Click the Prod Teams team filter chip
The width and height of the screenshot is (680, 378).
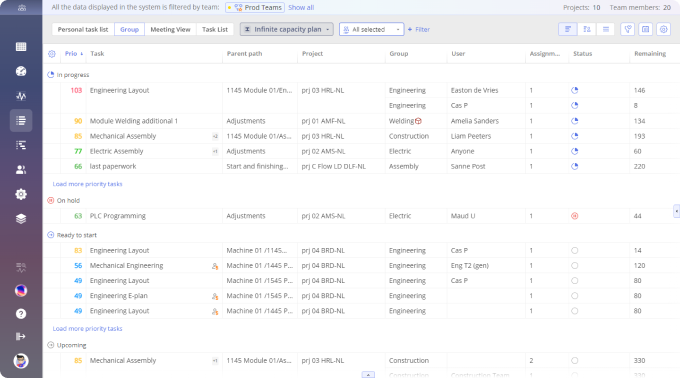(255, 7)
